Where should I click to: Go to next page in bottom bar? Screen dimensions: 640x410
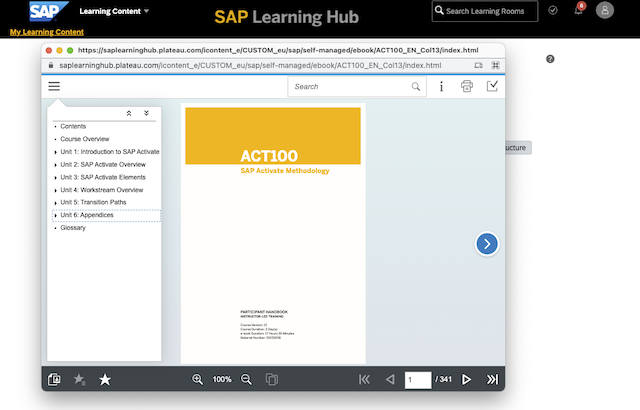pyautogui.click(x=466, y=379)
